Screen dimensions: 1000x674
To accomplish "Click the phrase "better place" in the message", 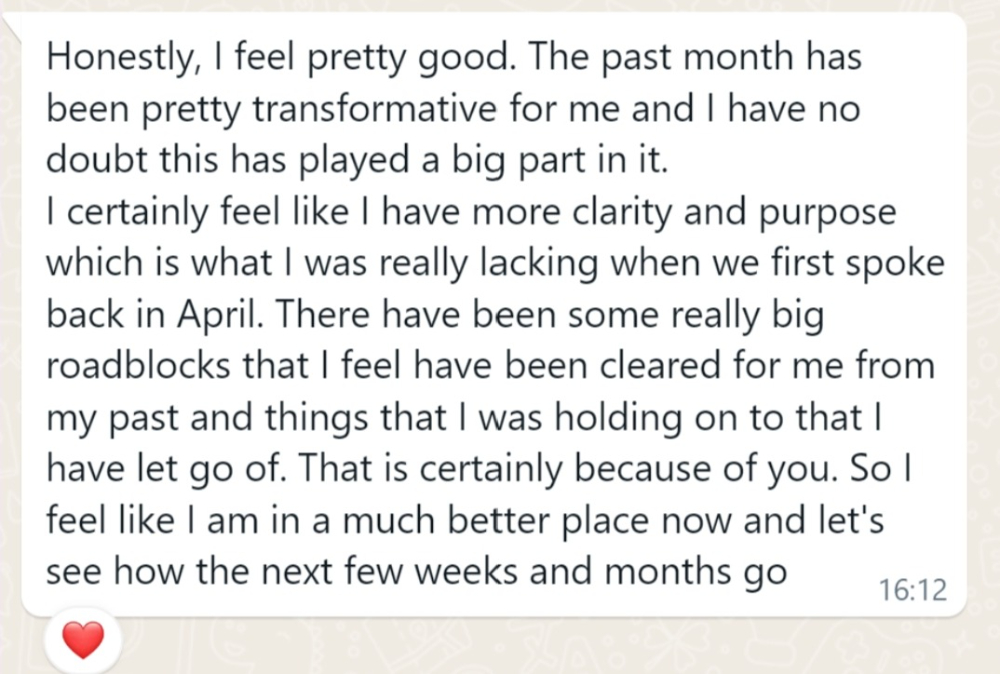I will (548, 522).
